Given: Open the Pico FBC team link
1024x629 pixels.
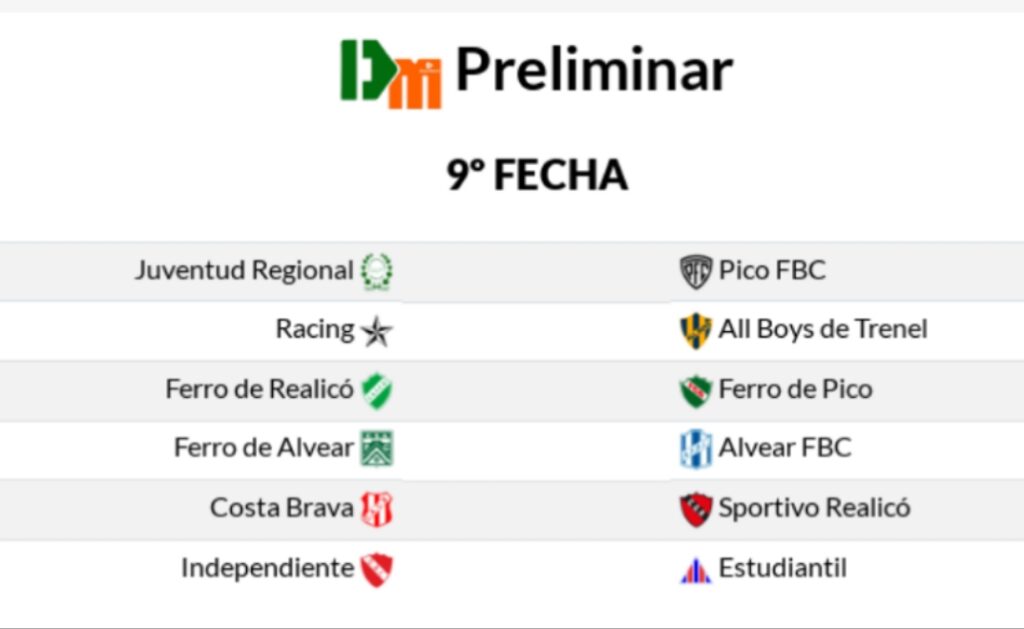Looking at the screenshot, I should click(772, 270).
